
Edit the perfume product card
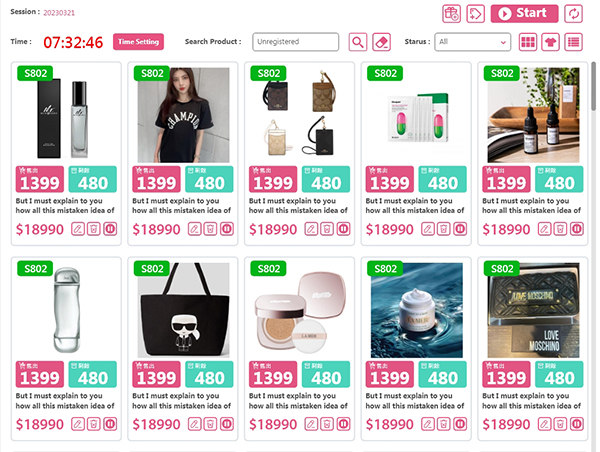click(x=78, y=229)
